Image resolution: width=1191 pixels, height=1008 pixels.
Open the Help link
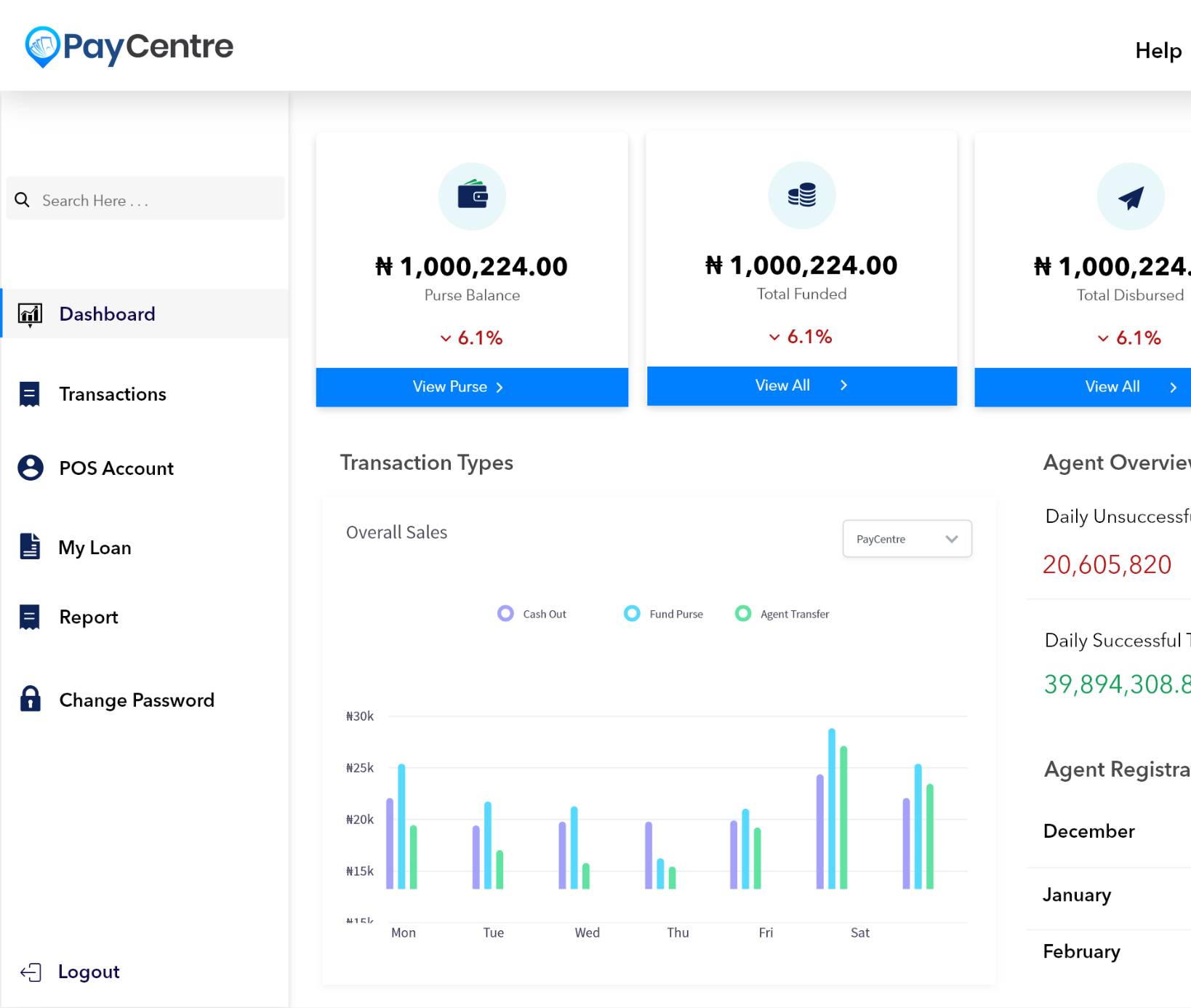tap(1158, 51)
